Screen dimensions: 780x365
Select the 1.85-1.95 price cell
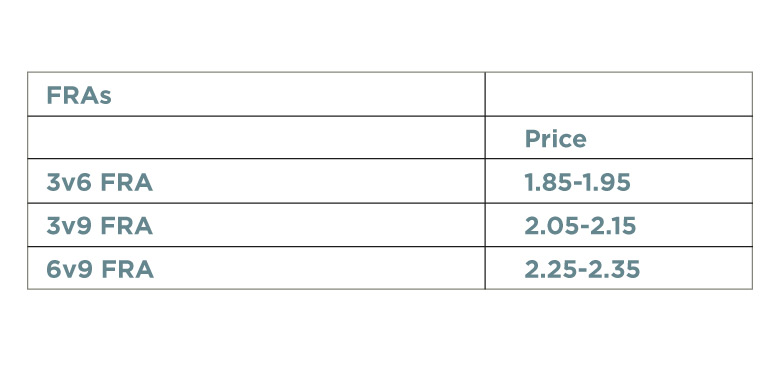tap(619, 182)
